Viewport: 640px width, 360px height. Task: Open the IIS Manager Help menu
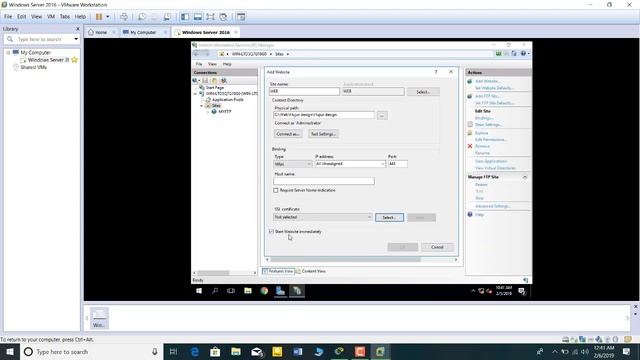227,64
